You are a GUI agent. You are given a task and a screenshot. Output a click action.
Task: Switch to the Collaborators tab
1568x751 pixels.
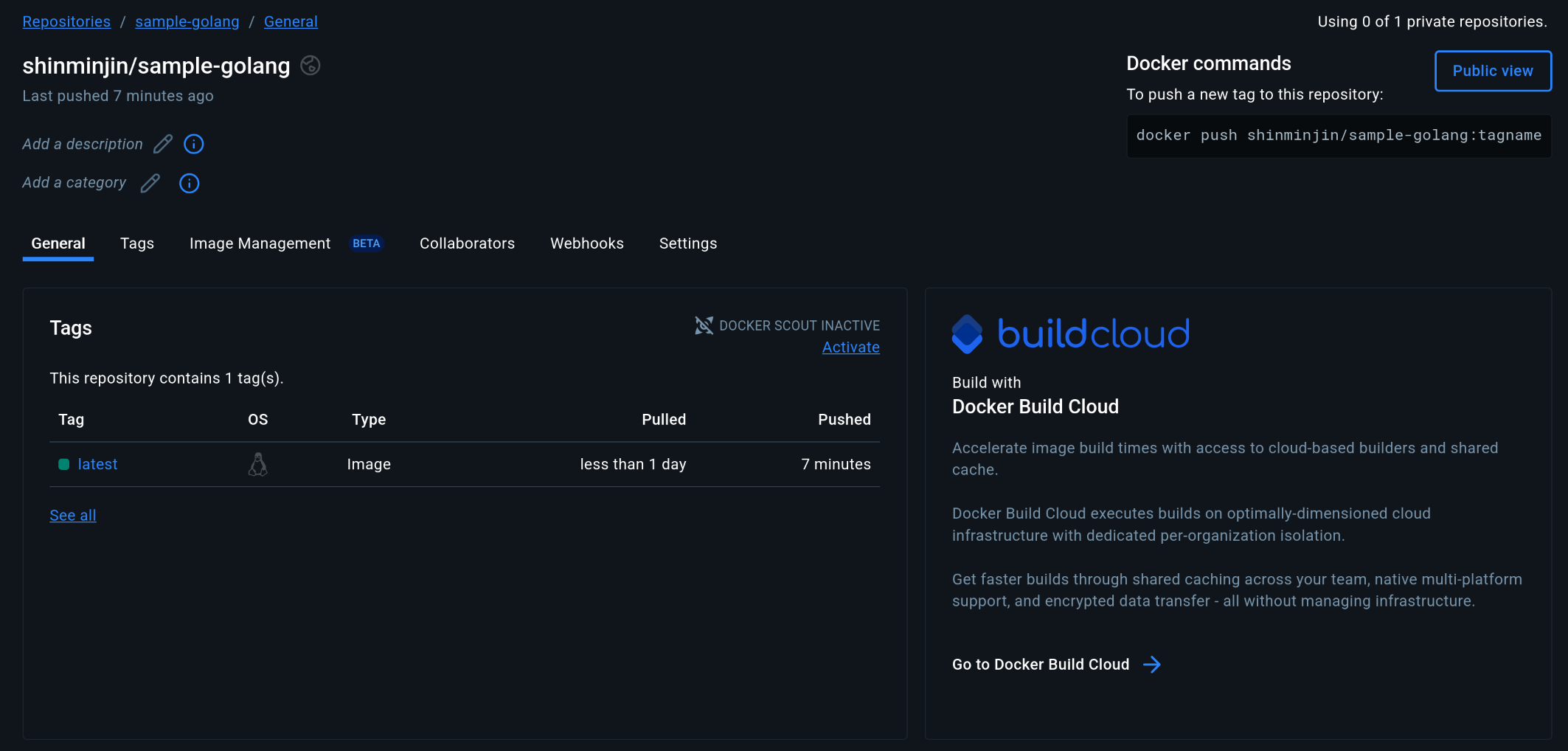click(x=468, y=243)
